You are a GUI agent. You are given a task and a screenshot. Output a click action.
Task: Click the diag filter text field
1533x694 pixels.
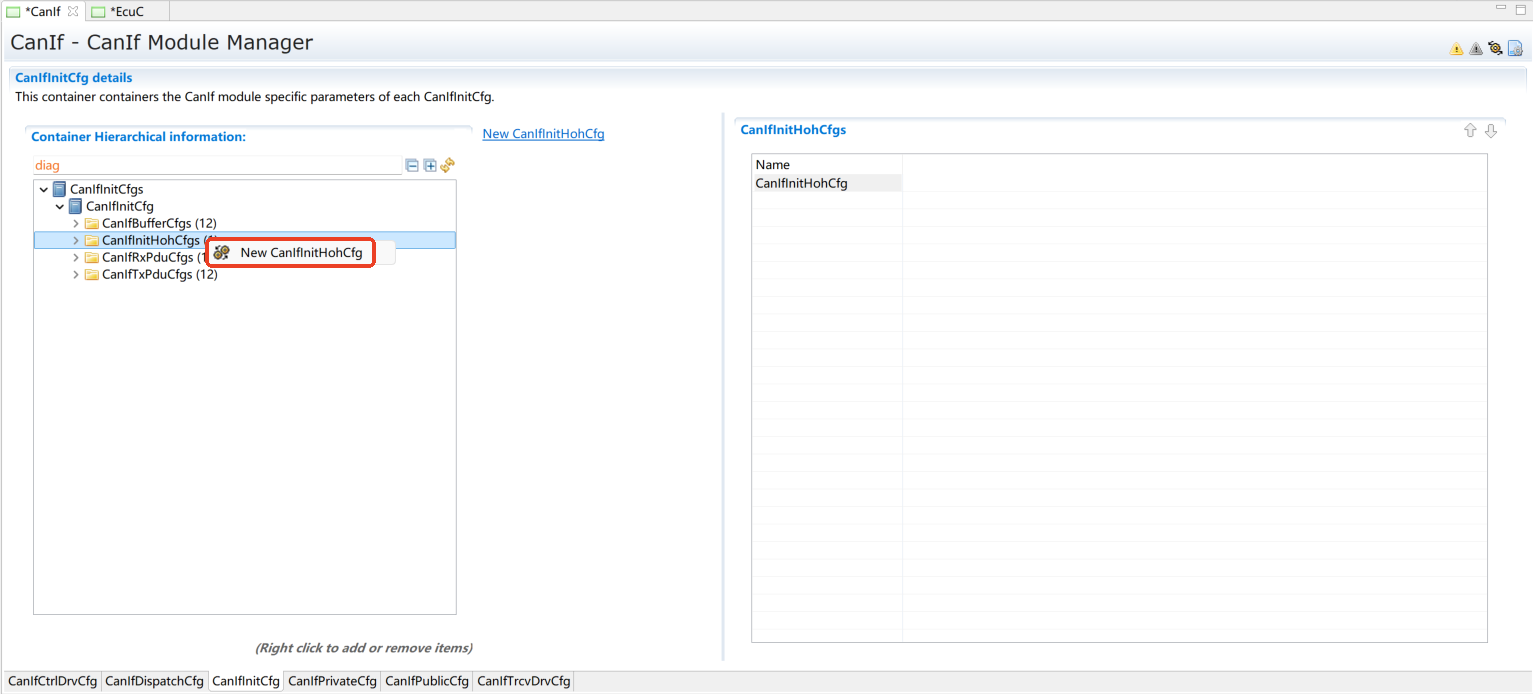click(215, 165)
